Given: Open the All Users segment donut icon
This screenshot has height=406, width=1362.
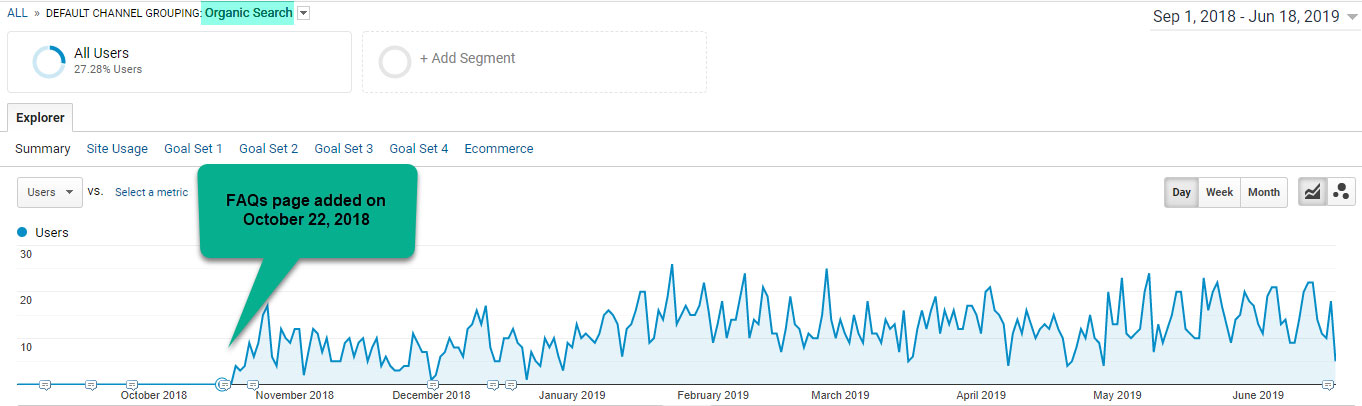Looking at the screenshot, I should click(49, 61).
